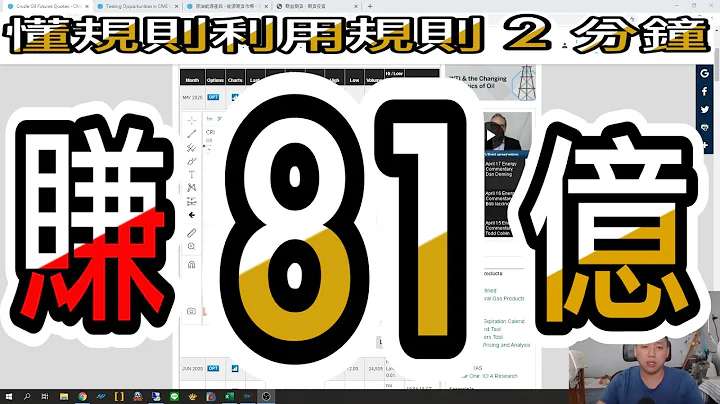Select the pitchfork drawing tool
This screenshot has height=404, width=720.
coord(191,147)
